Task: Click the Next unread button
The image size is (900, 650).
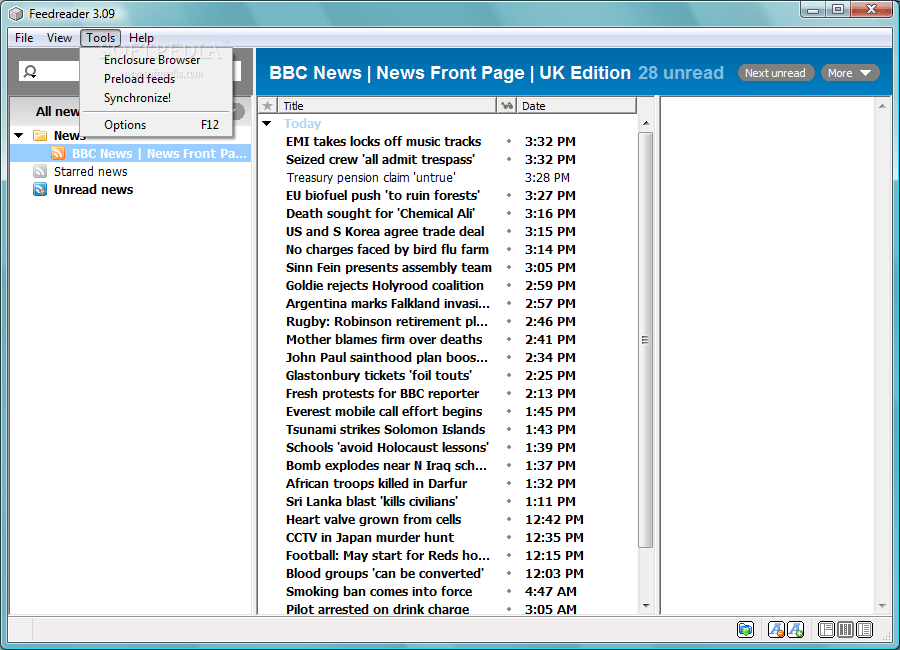Action: pyautogui.click(x=775, y=73)
